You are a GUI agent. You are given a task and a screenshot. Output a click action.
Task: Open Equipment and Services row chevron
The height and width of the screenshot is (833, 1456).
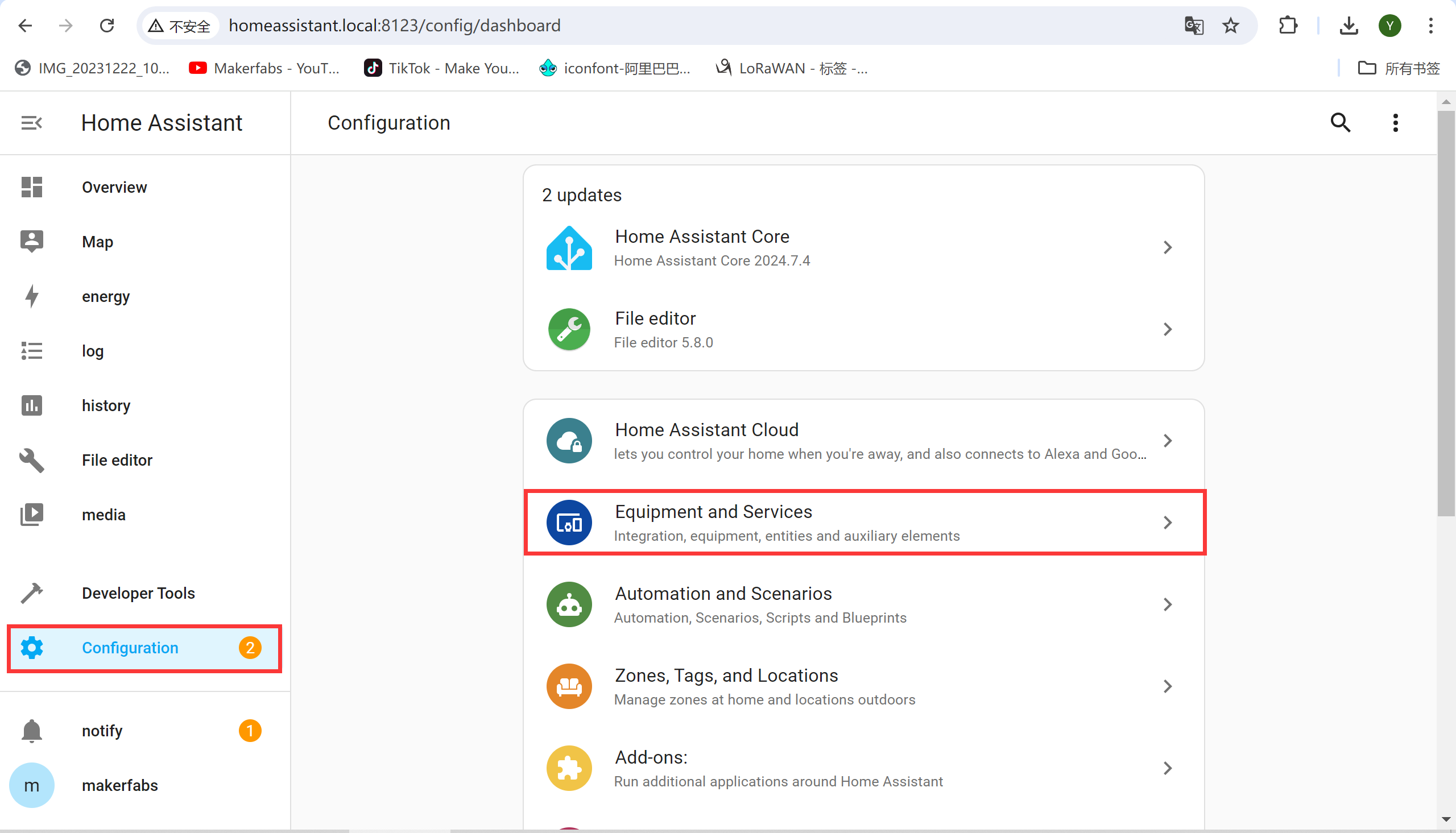1168,523
